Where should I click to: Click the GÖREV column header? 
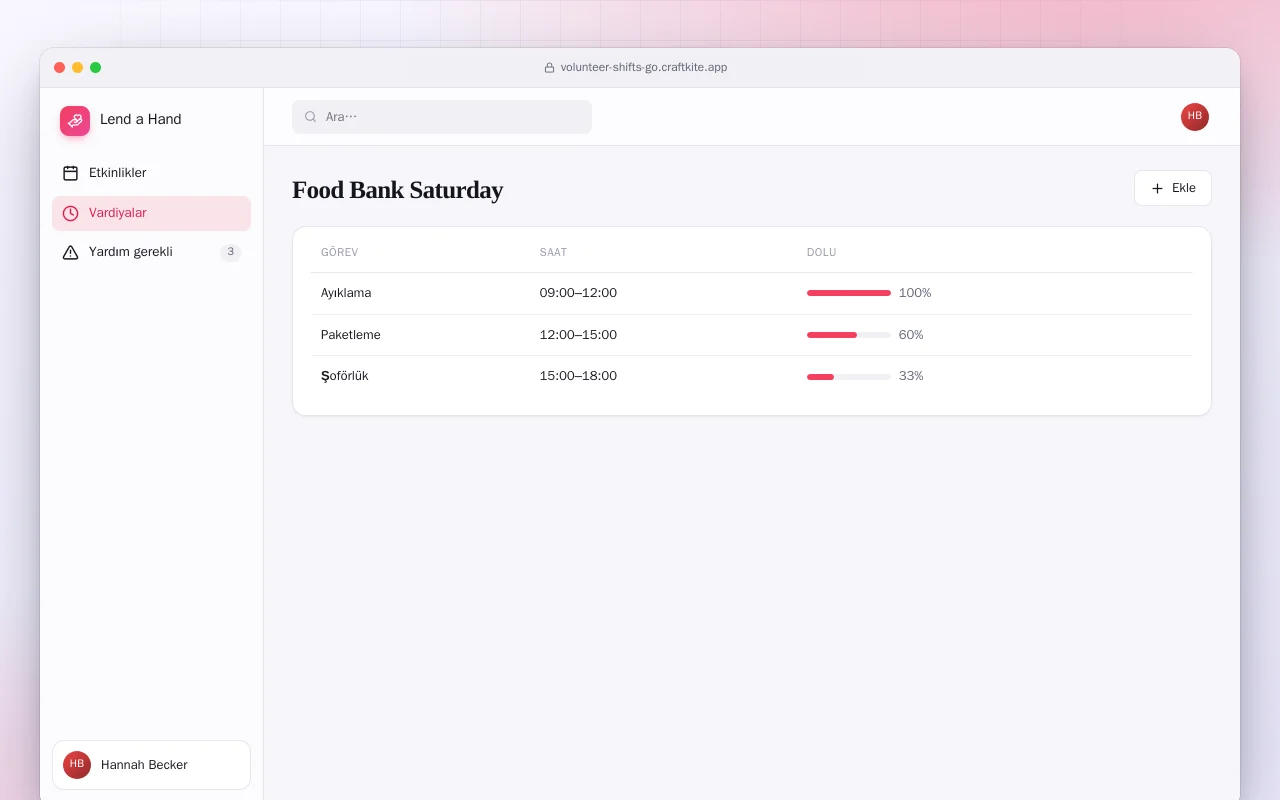(340, 252)
